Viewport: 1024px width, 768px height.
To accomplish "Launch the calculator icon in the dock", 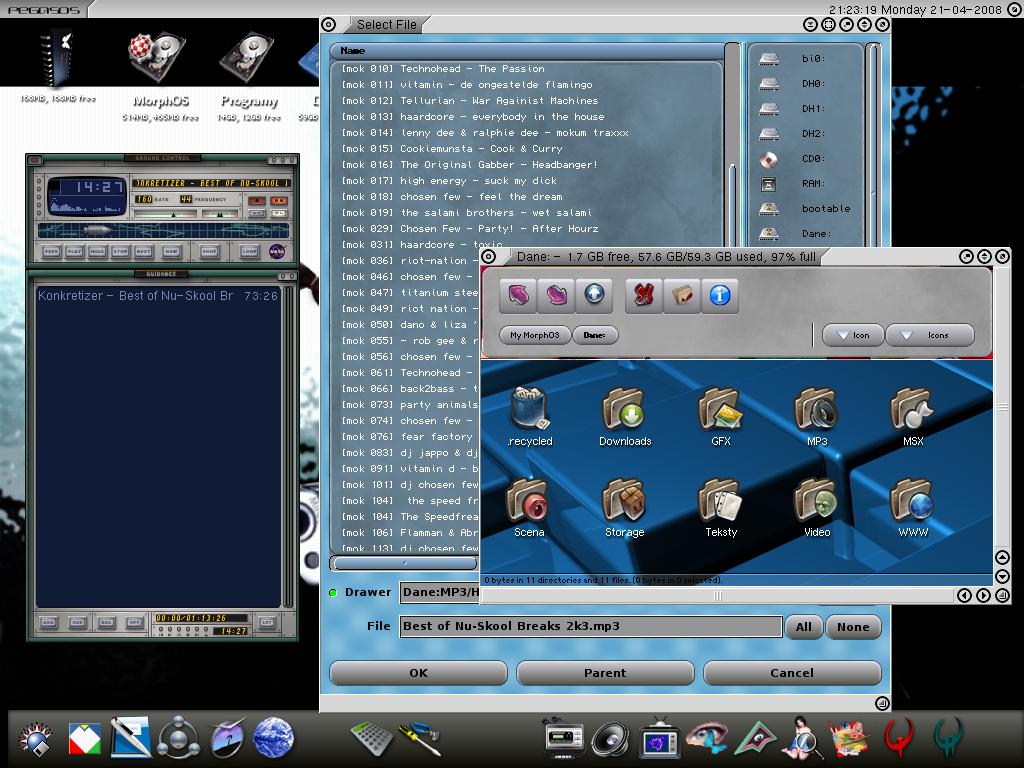I will tap(372, 739).
